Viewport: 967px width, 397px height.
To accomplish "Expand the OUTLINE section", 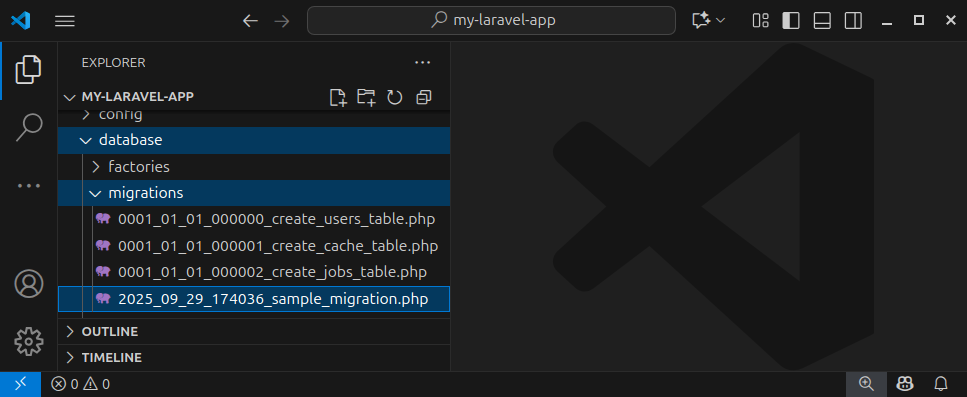I will [x=254, y=332].
